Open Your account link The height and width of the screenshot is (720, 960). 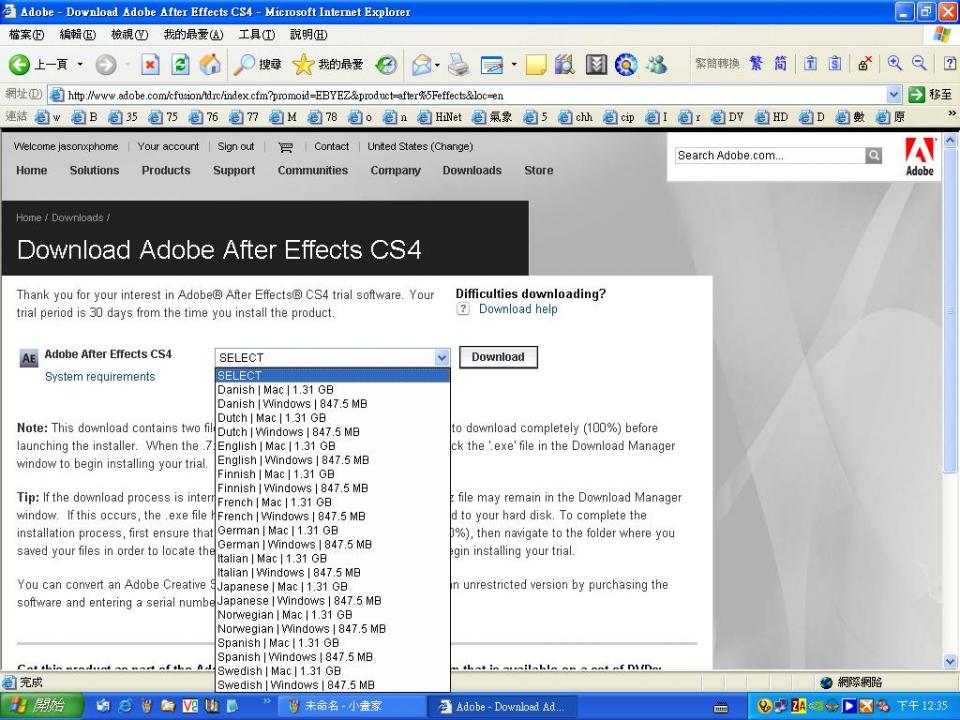click(x=168, y=146)
